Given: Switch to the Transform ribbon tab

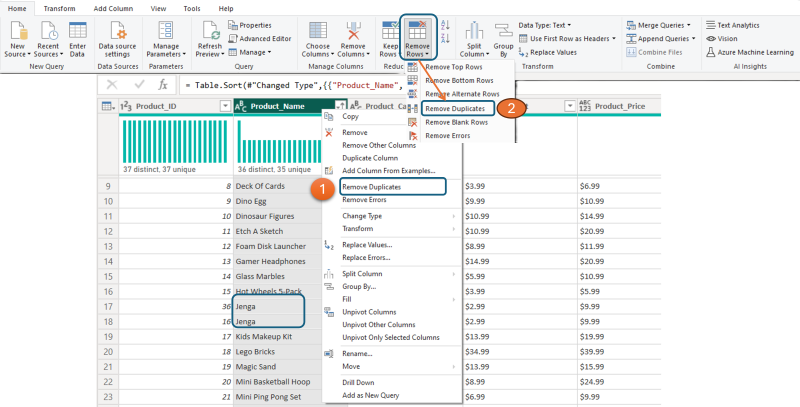Looking at the screenshot, I should pos(59,9).
